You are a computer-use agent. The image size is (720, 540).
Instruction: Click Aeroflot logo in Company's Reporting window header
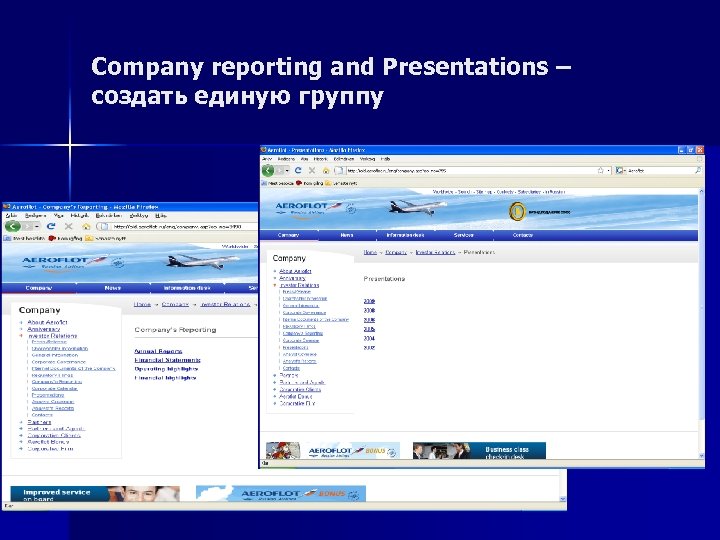64,263
